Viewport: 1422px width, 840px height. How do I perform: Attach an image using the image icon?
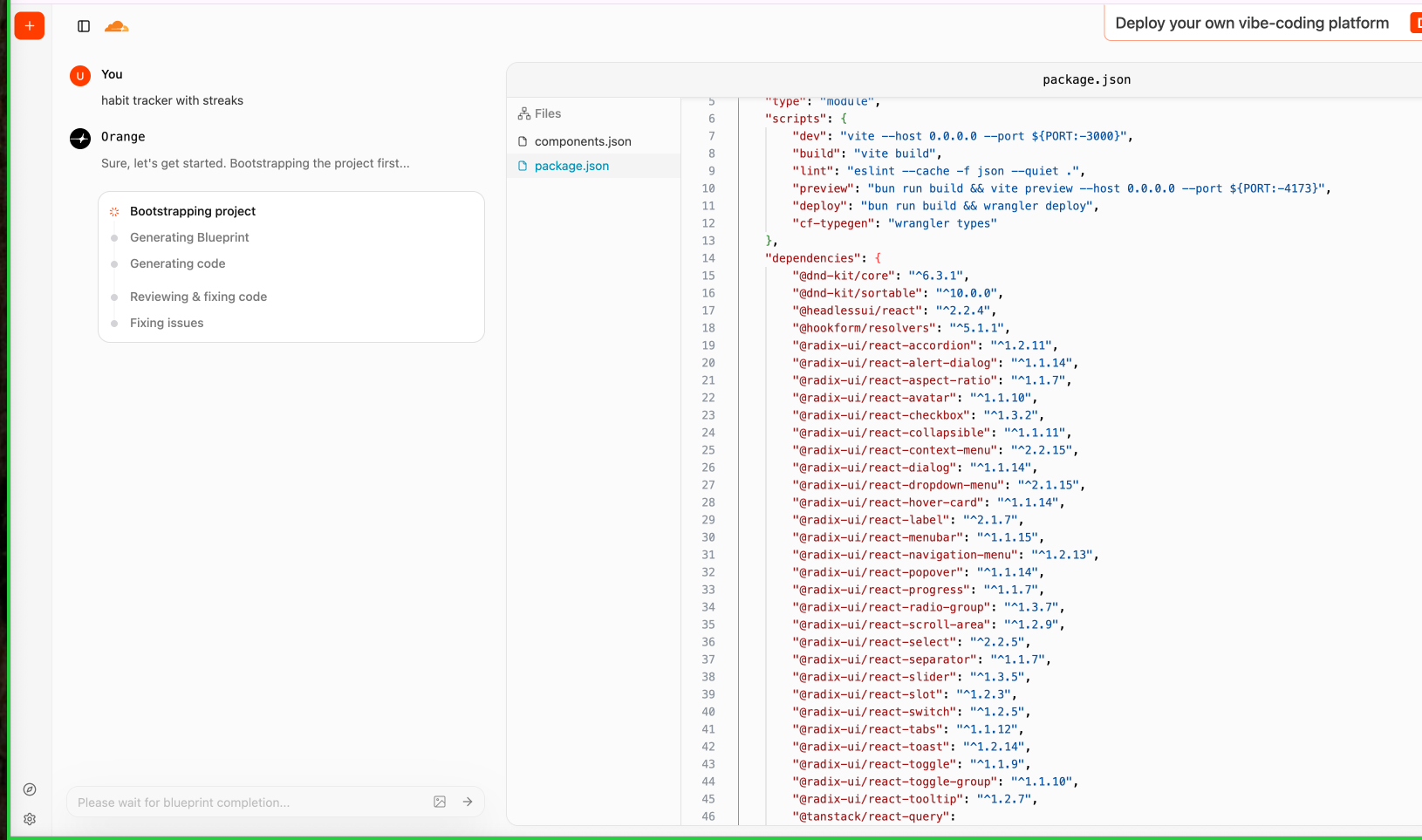click(x=439, y=802)
